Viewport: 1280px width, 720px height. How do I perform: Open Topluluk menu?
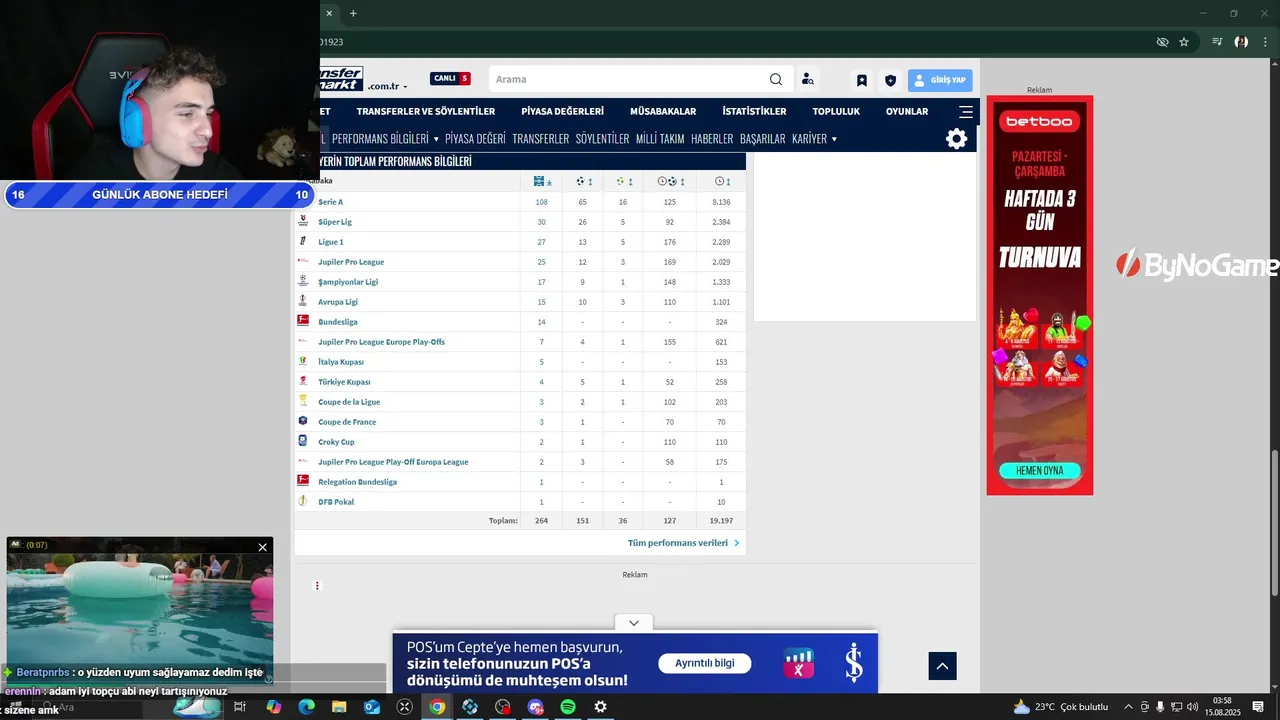point(836,112)
